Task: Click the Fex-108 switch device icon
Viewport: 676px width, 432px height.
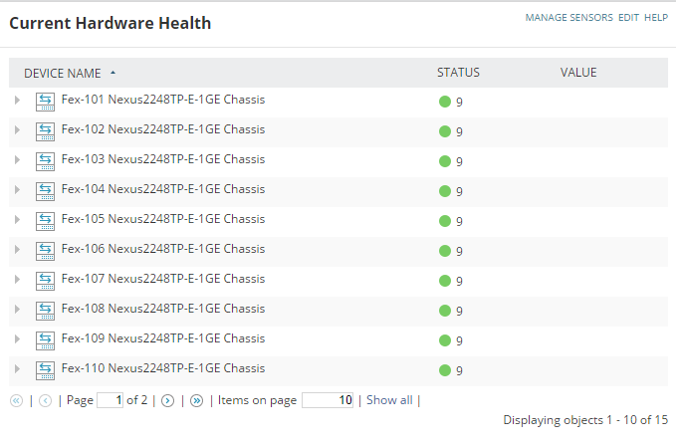Action: [x=45, y=311]
